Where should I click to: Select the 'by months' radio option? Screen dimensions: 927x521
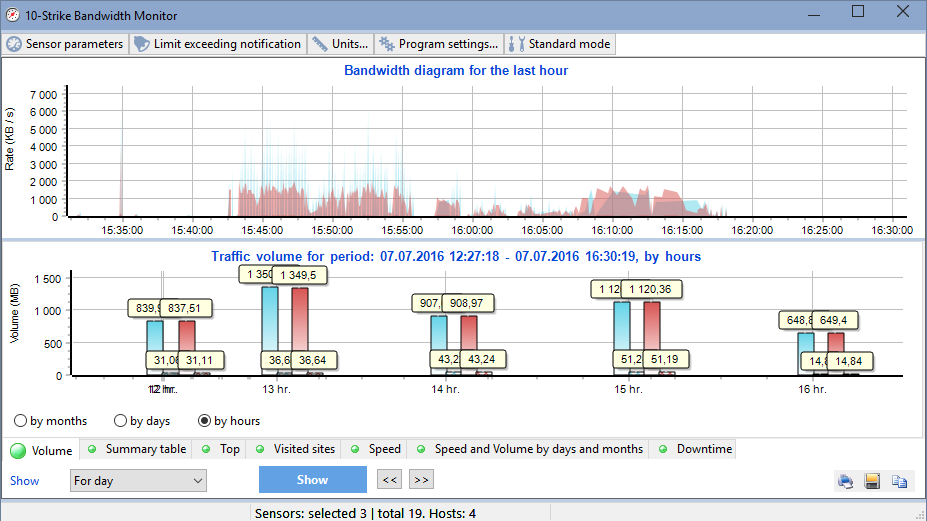pyautogui.click(x=21, y=421)
